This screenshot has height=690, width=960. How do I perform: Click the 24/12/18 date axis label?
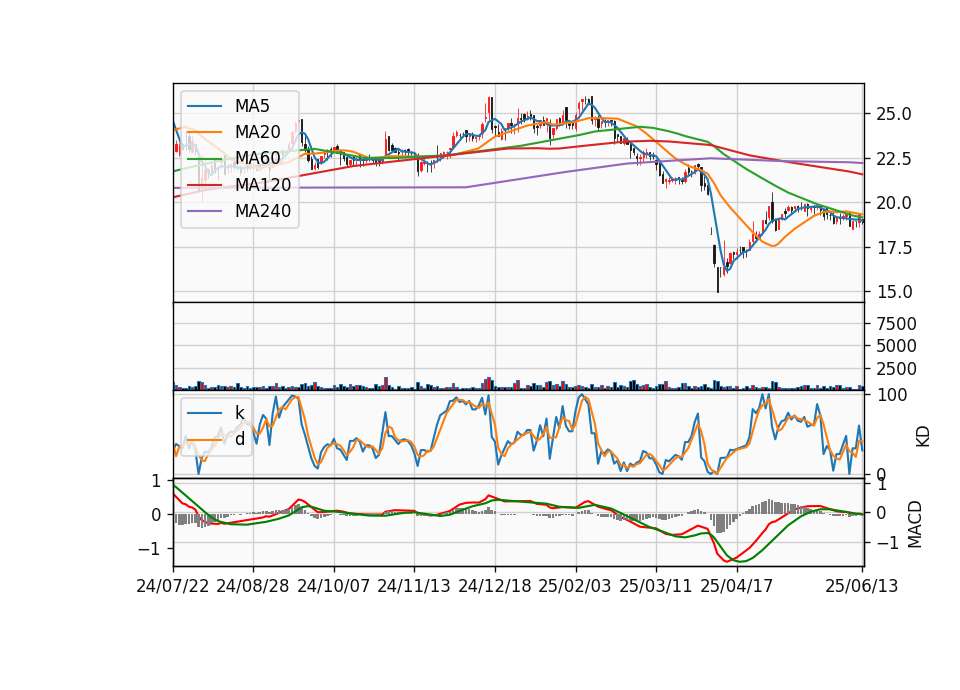pyautogui.click(x=495, y=586)
